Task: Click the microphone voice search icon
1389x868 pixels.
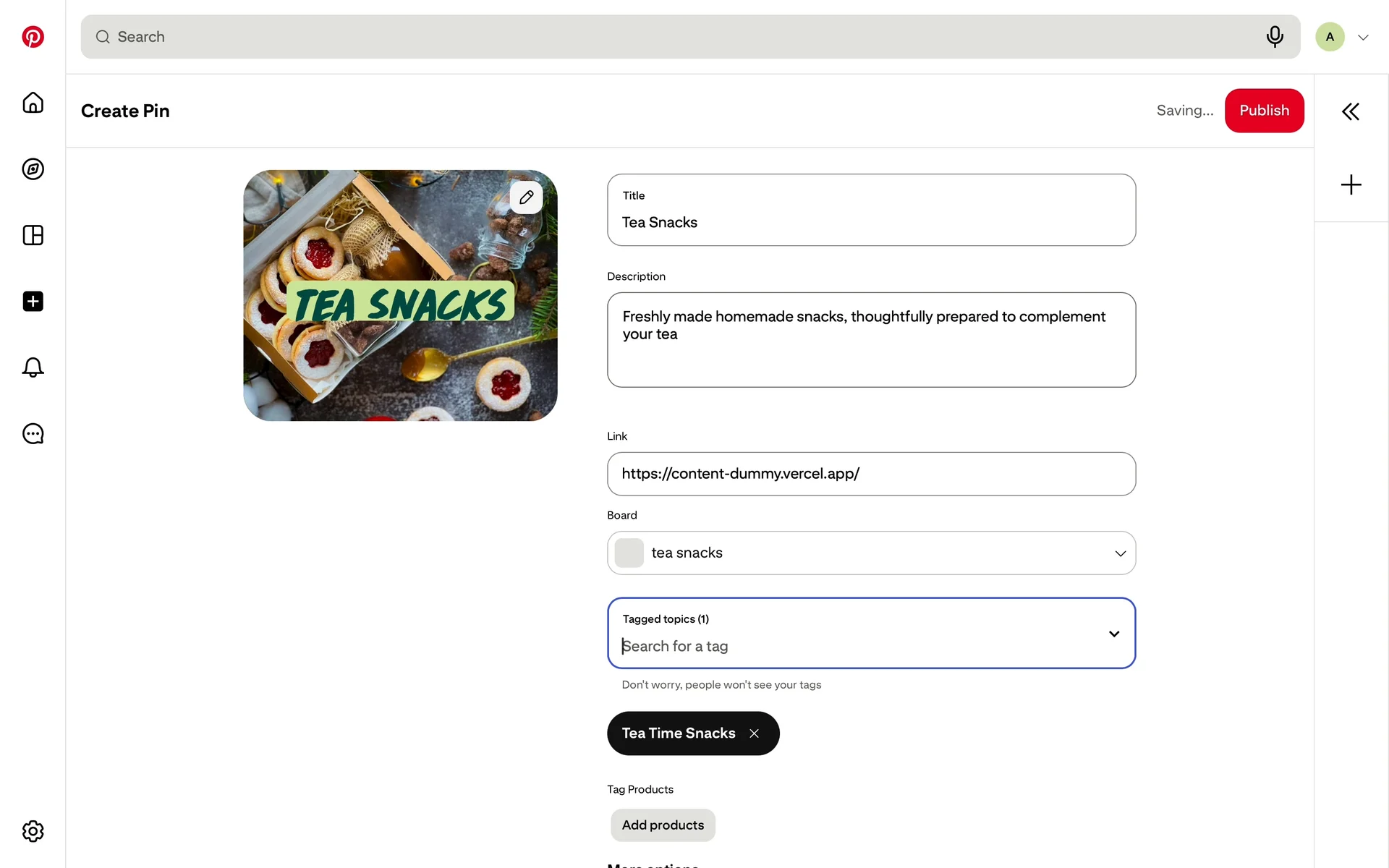Action: click(x=1275, y=36)
